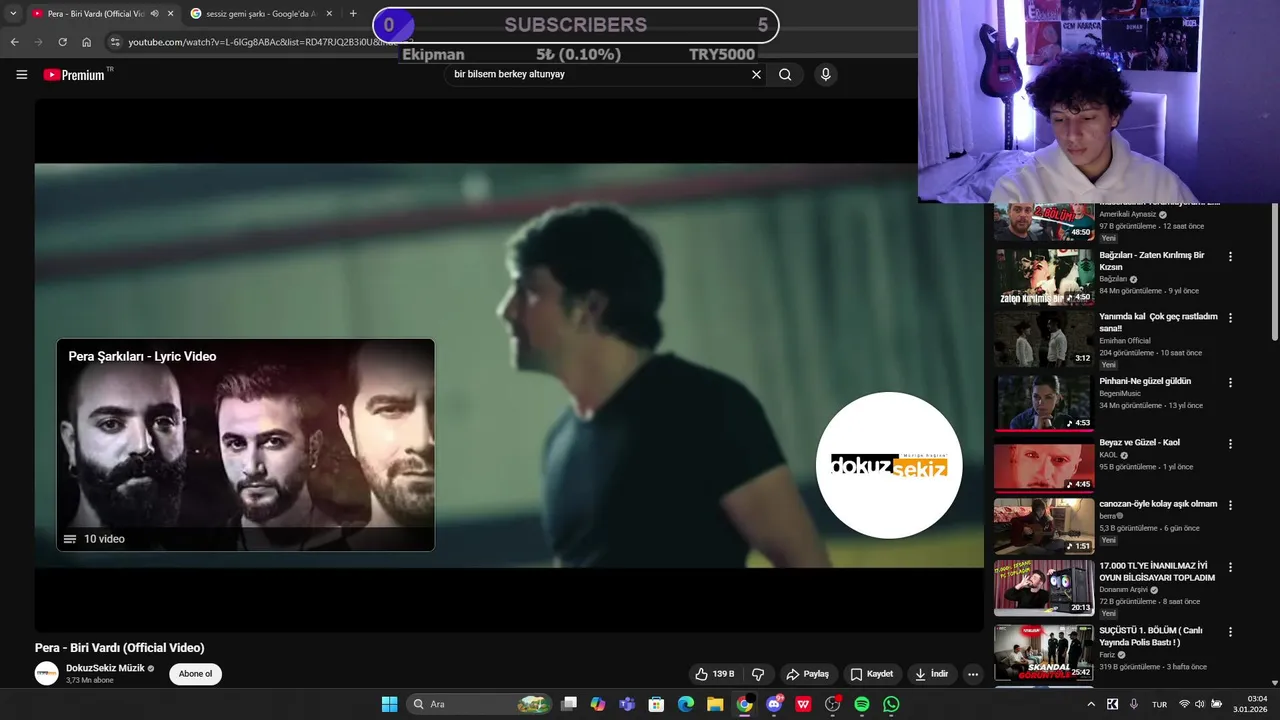The image size is (1280, 720).
Task: Open 17.000 TL'YE İNANILMAZ İYİ OYUN video
Action: (1157, 572)
